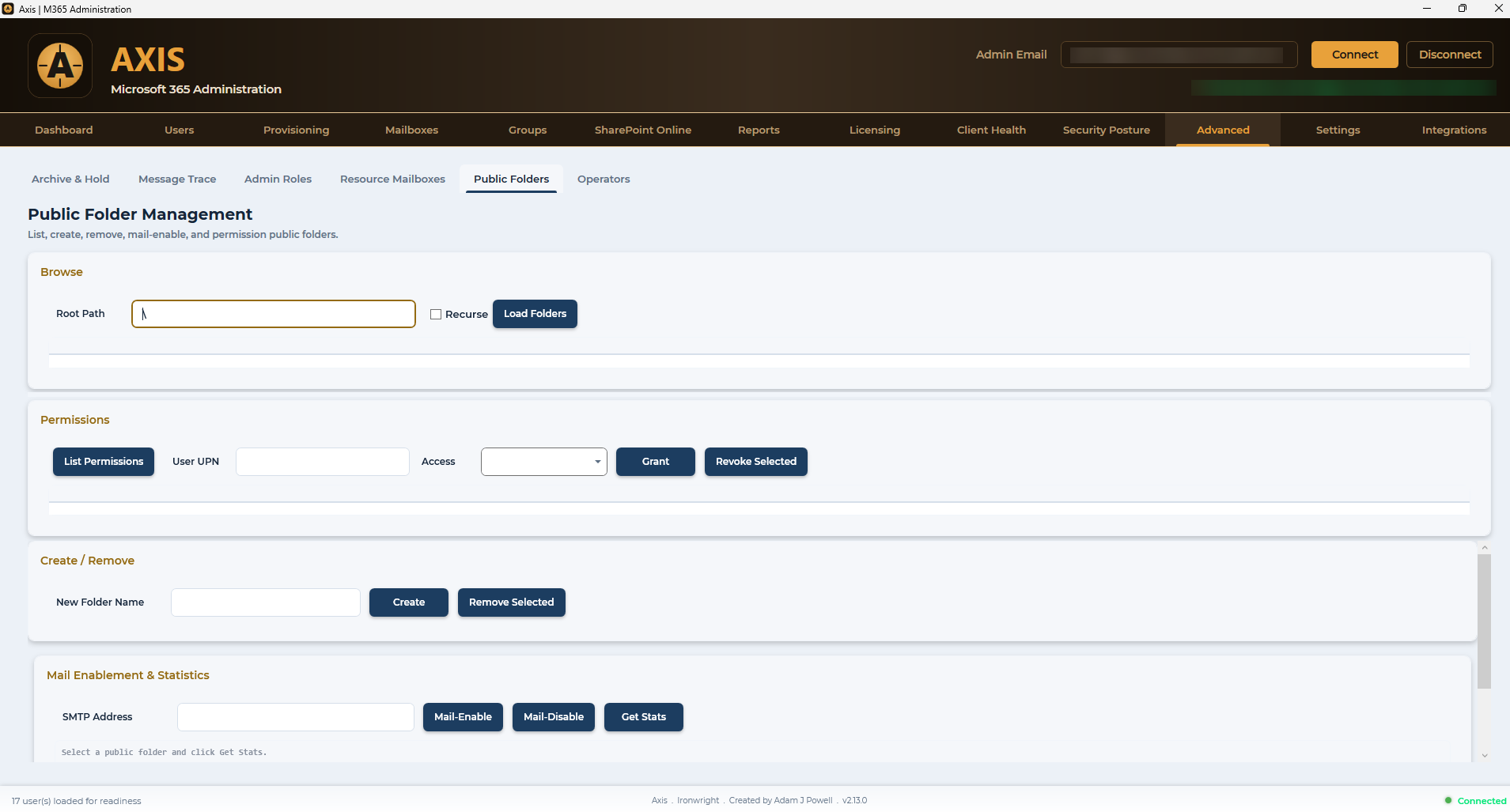Click the green Connected status indicator
The height and width of the screenshot is (812, 1510).
pos(1475,800)
